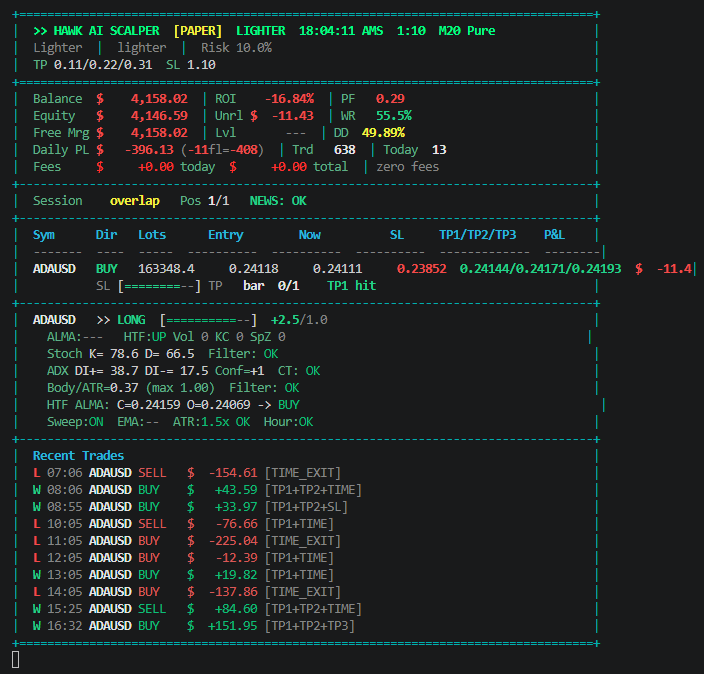Click the HTF:UP indicator
The height and width of the screenshot is (674, 704).
[145, 337]
